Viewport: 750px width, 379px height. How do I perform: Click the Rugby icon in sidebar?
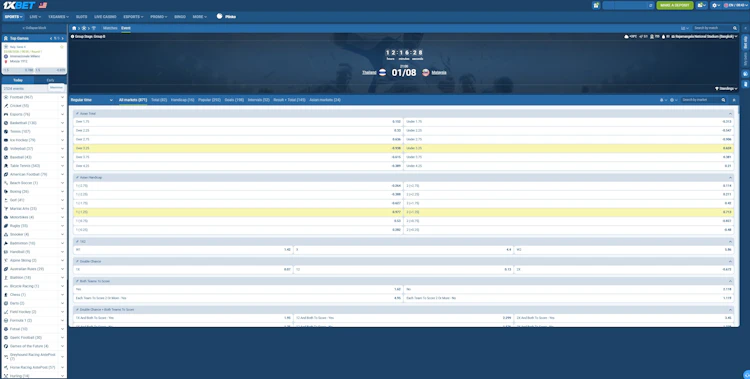[x=6, y=226]
